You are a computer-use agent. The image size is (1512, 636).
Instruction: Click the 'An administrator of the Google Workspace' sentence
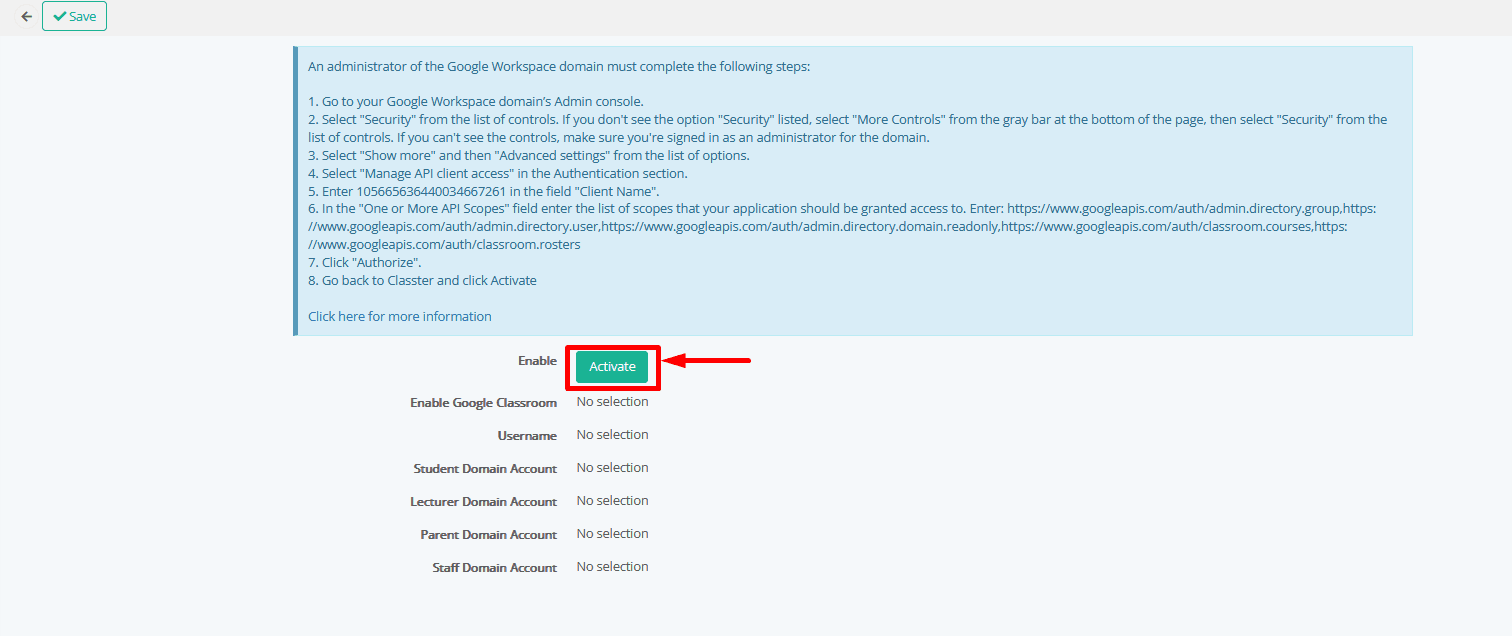click(558, 67)
